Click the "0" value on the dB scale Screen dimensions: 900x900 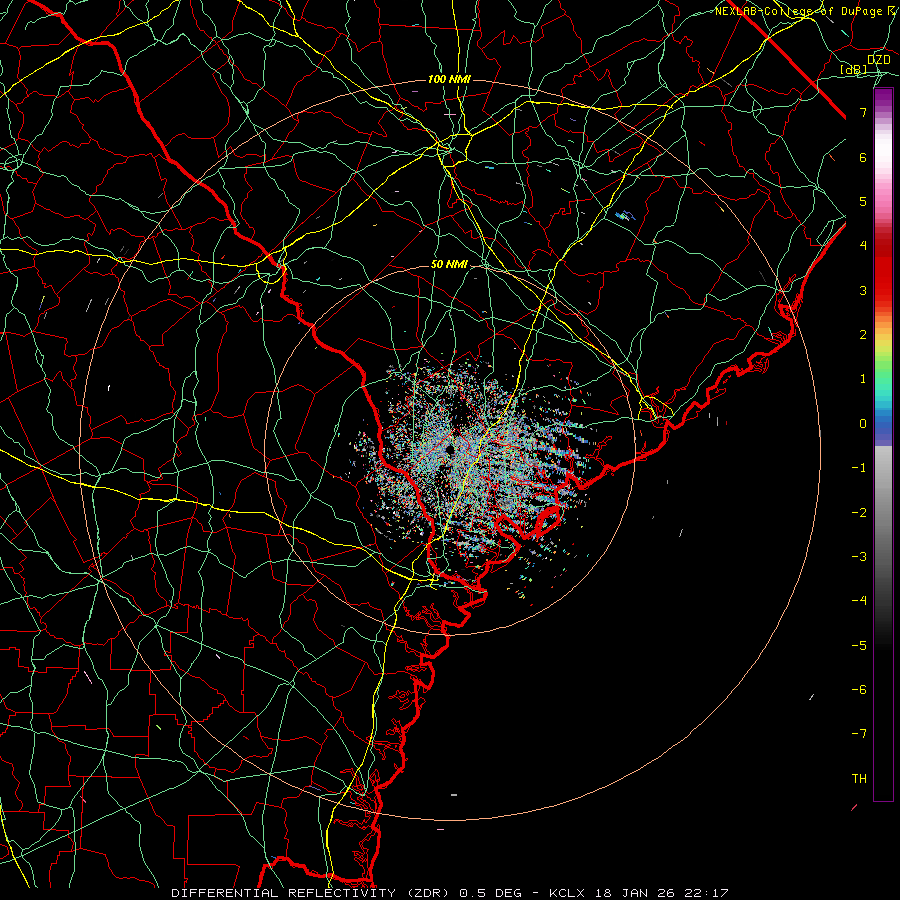coord(863,424)
